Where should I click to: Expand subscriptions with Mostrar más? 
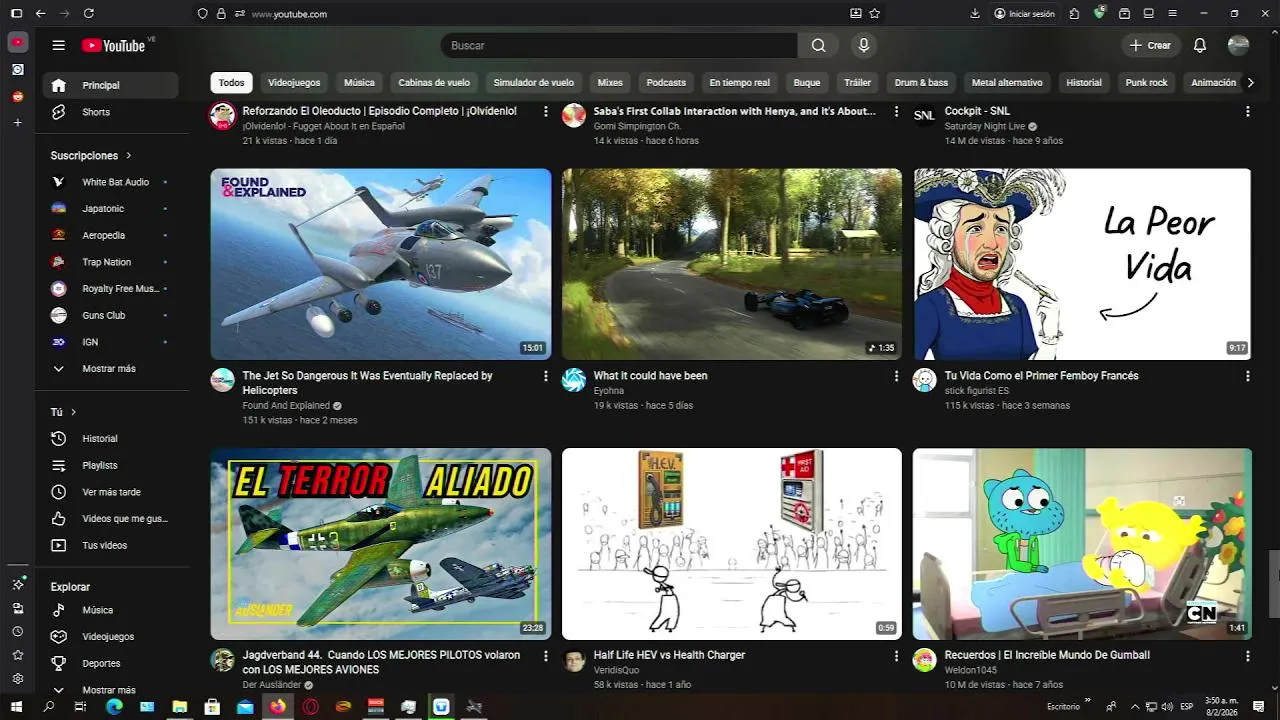click(x=110, y=368)
